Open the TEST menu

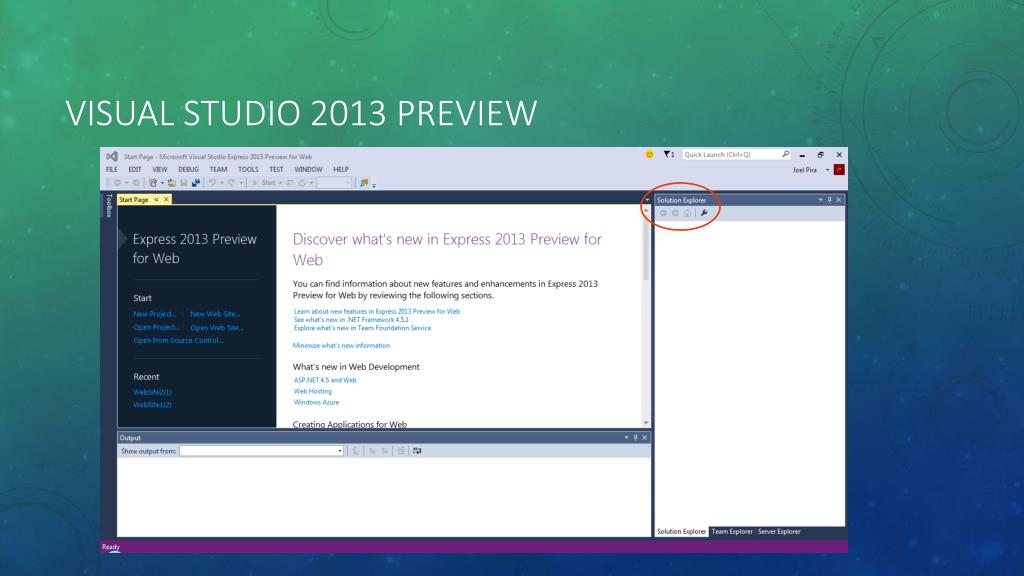point(276,169)
